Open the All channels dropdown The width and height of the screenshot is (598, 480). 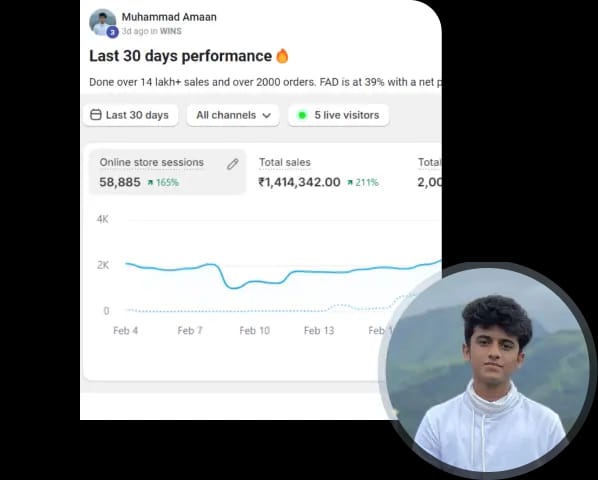click(x=233, y=115)
